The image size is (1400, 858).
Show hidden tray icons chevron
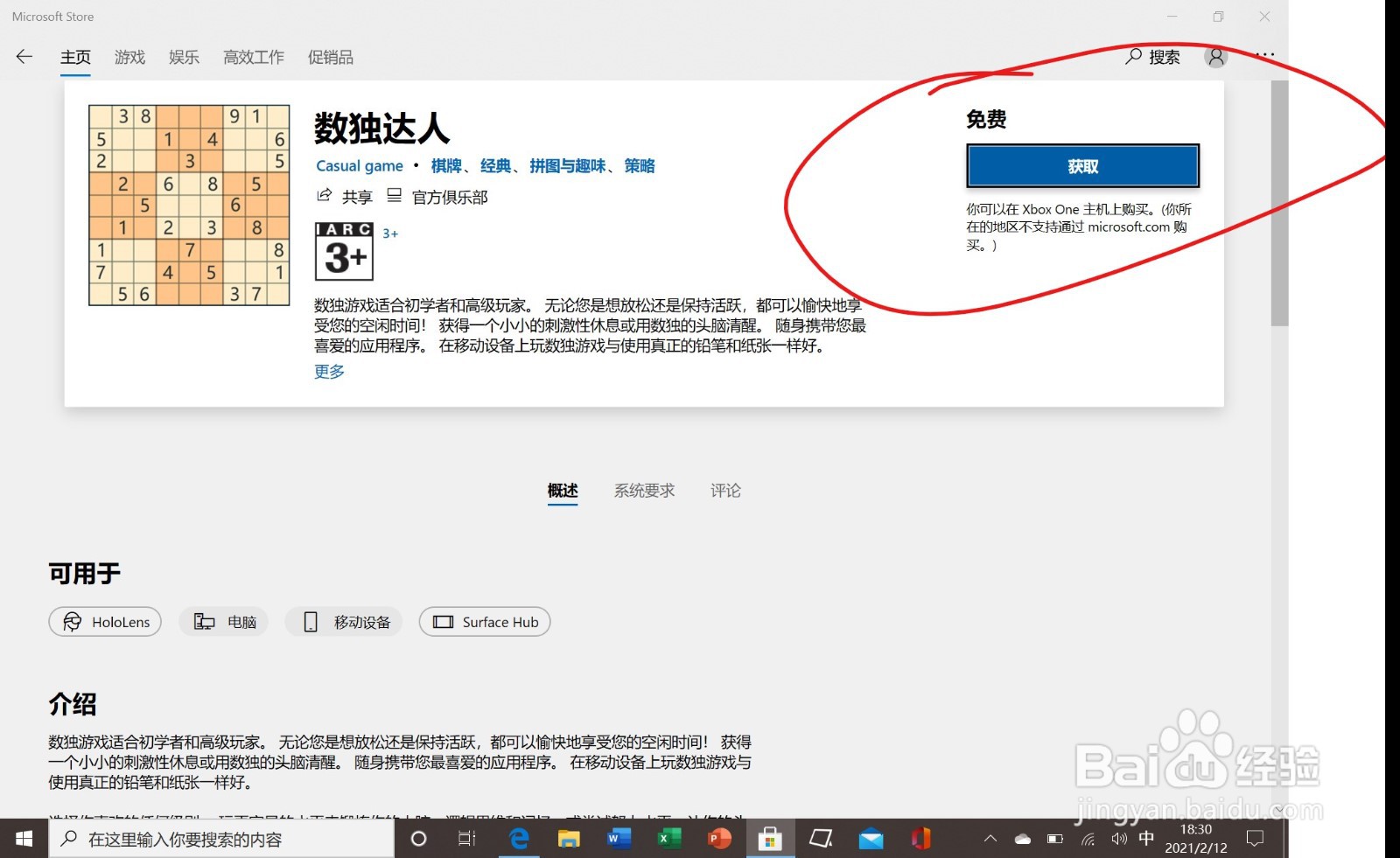pos(990,839)
